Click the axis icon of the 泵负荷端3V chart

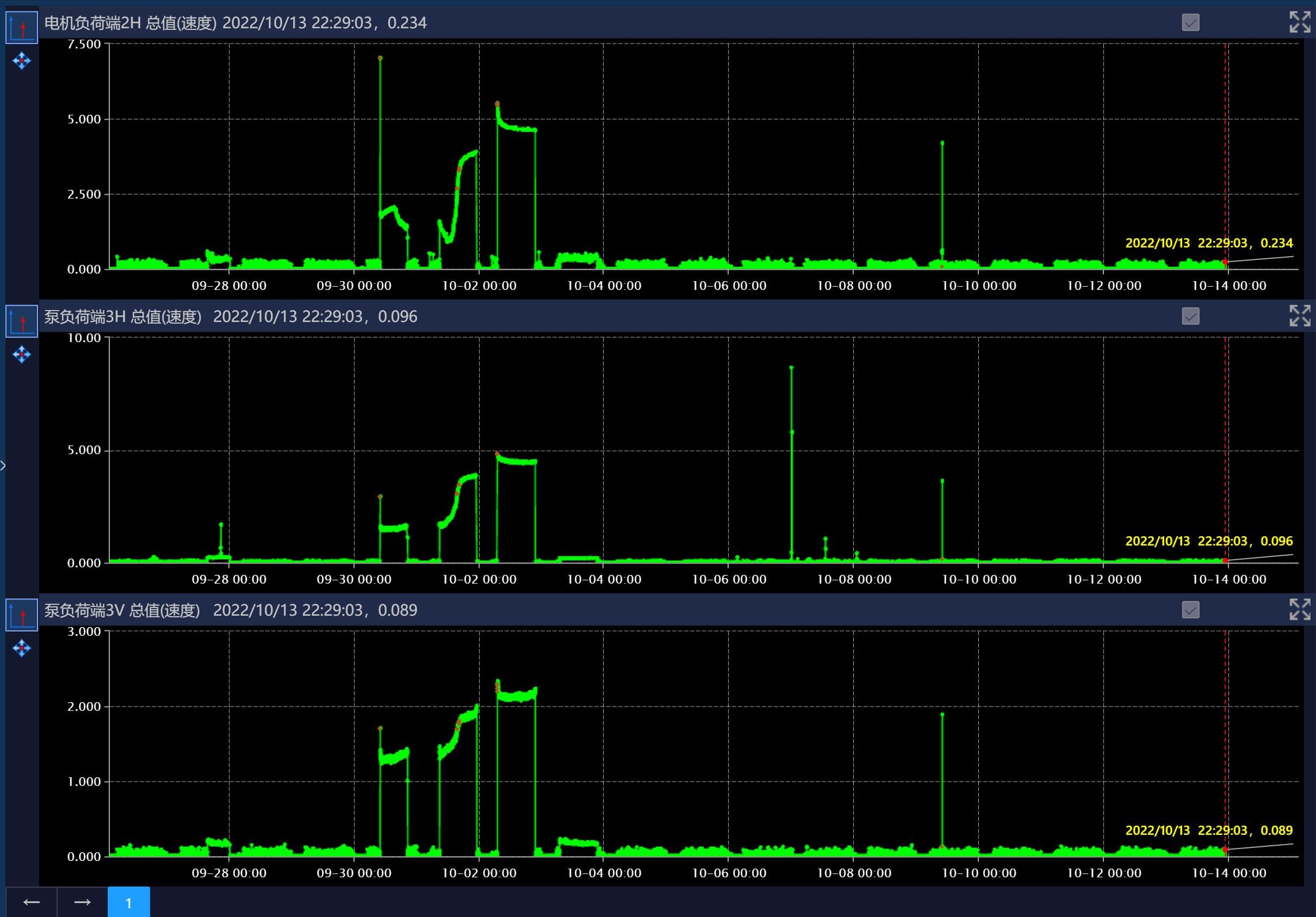tap(22, 615)
